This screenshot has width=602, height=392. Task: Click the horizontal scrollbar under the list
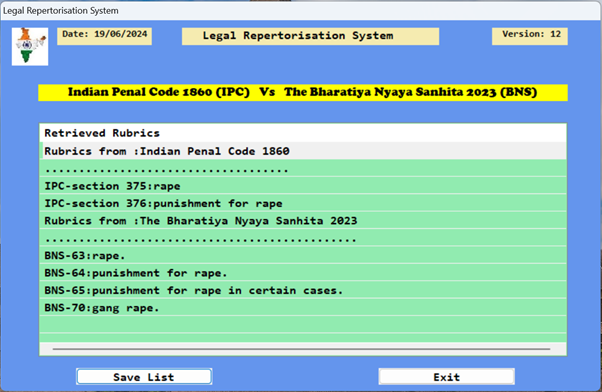tap(301, 349)
